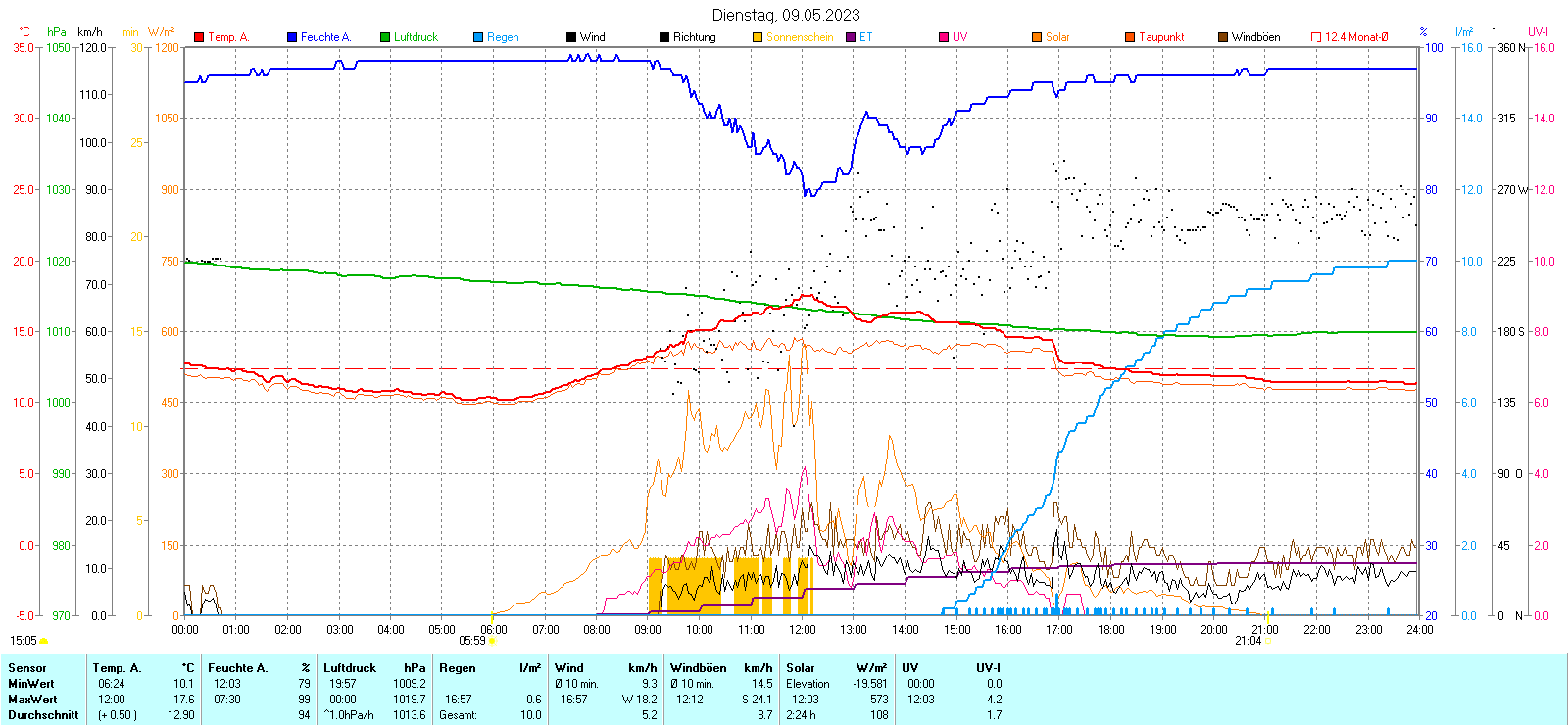Click the red Temp. A. legend square
This screenshot has height=725, width=1568.
pyautogui.click(x=199, y=37)
